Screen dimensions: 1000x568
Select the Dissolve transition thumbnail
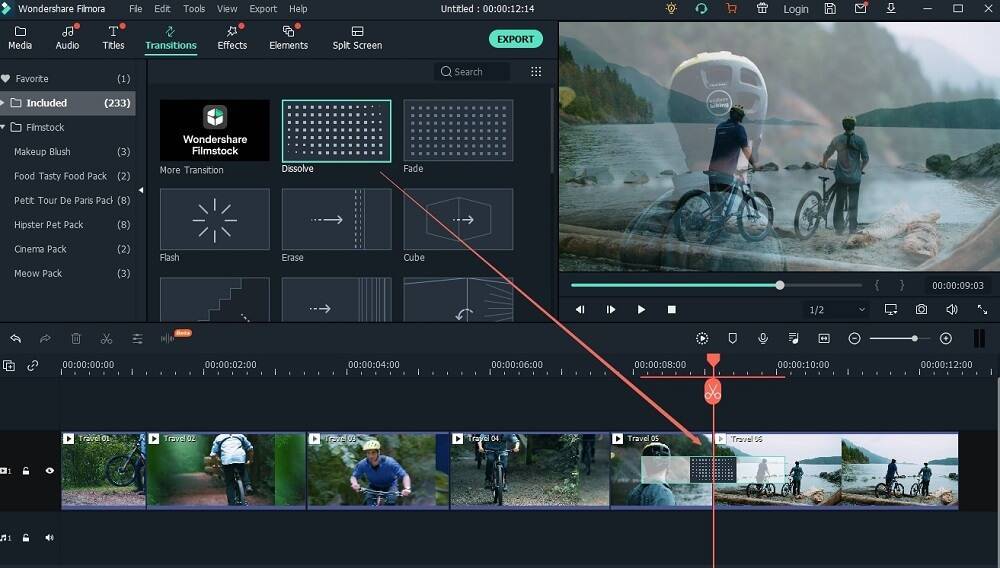336,130
